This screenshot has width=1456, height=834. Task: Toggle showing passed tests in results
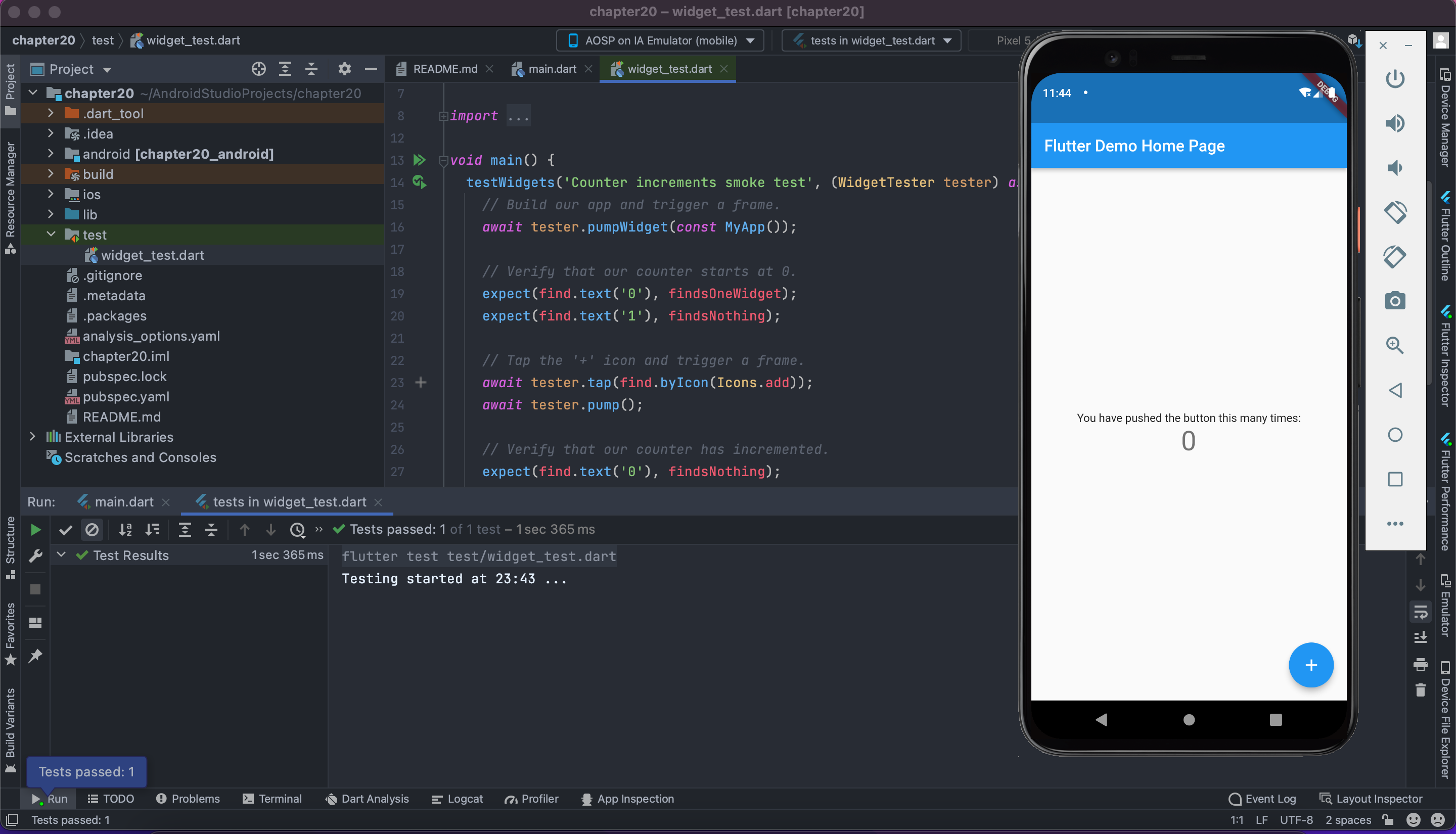click(65, 530)
